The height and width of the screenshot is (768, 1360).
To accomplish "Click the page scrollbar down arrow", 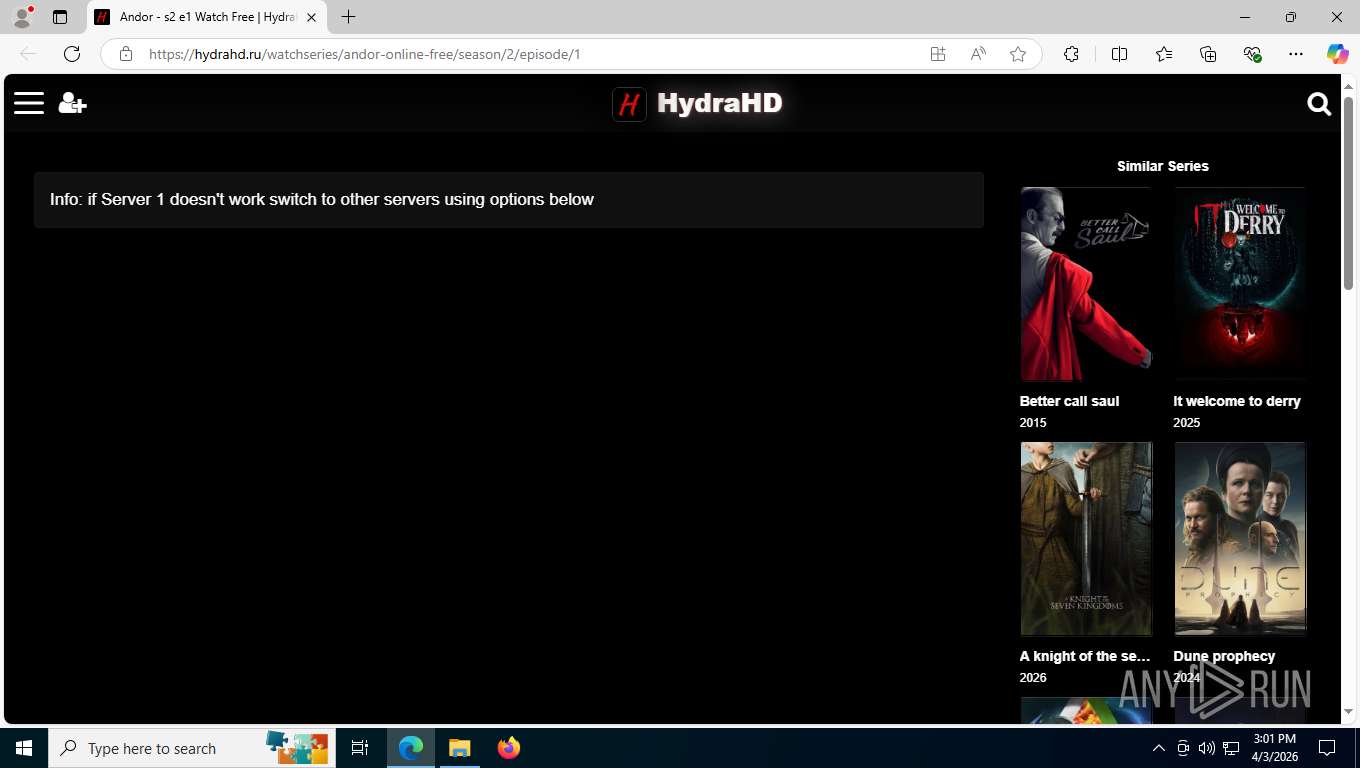I will (1348, 712).
